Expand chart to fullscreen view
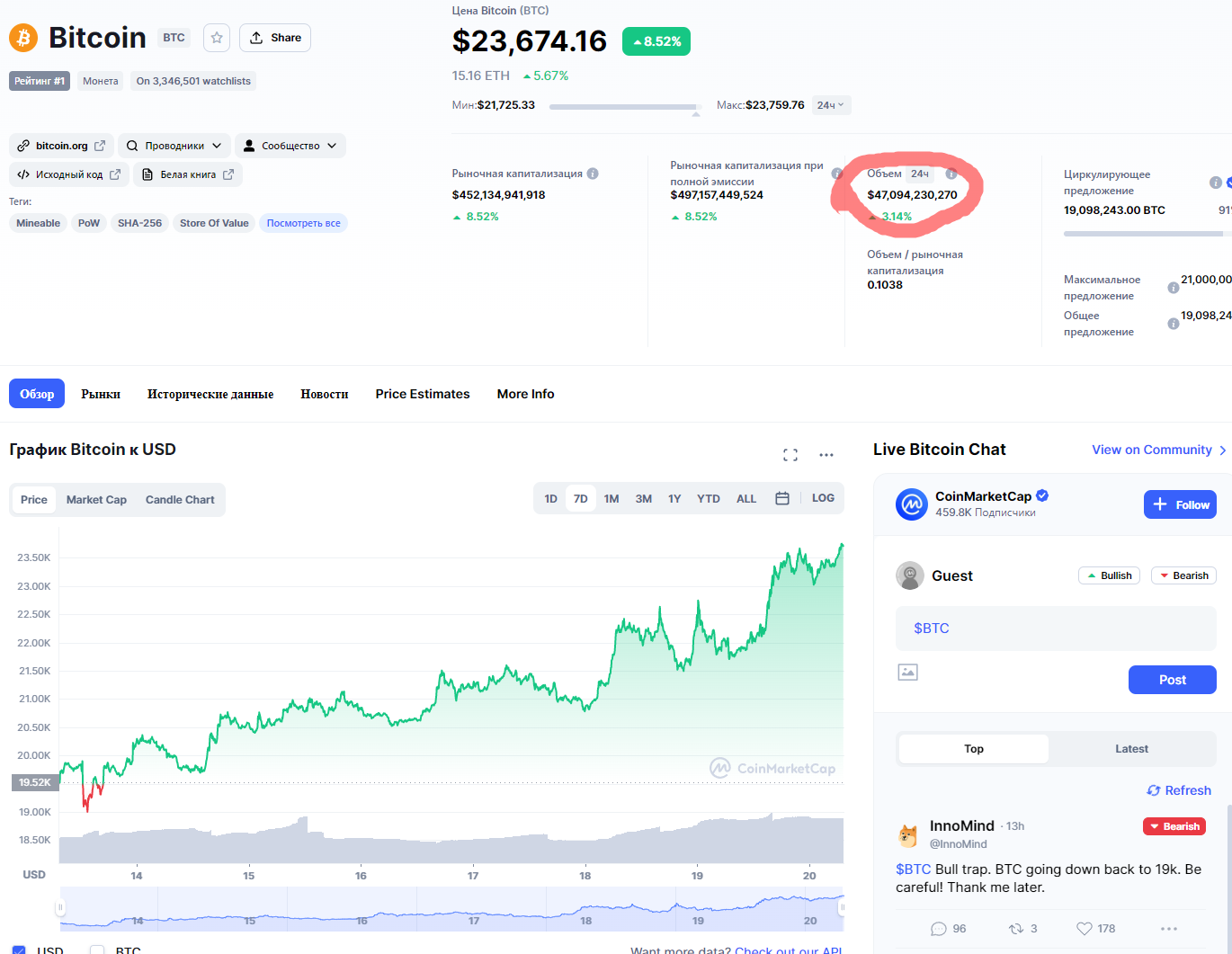This screenshot has height=954, width=1232. coord(790,455)
